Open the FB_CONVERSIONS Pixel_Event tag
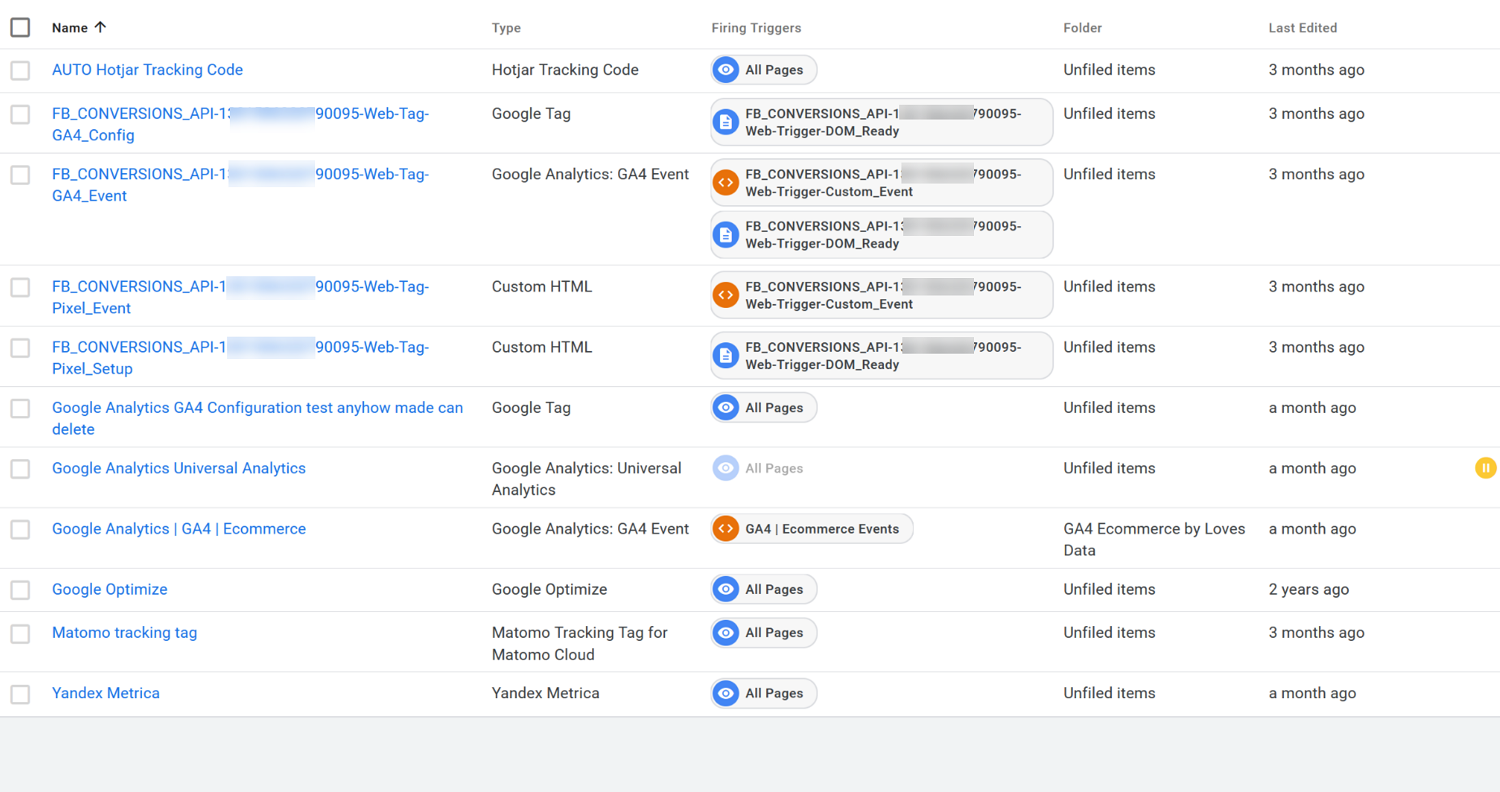The width and height of the screenshot is (1500, 792). click(240, 297)
